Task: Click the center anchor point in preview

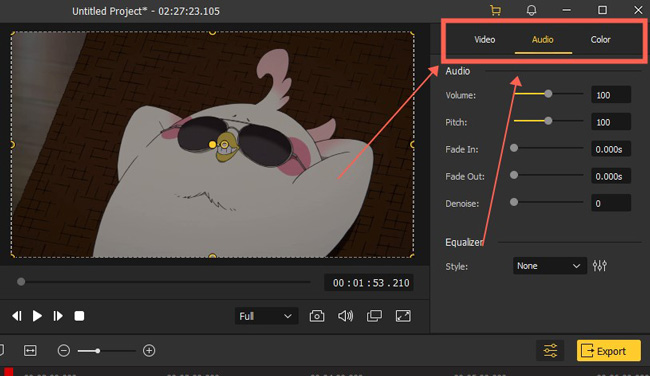Action: [x=213, y=144]
